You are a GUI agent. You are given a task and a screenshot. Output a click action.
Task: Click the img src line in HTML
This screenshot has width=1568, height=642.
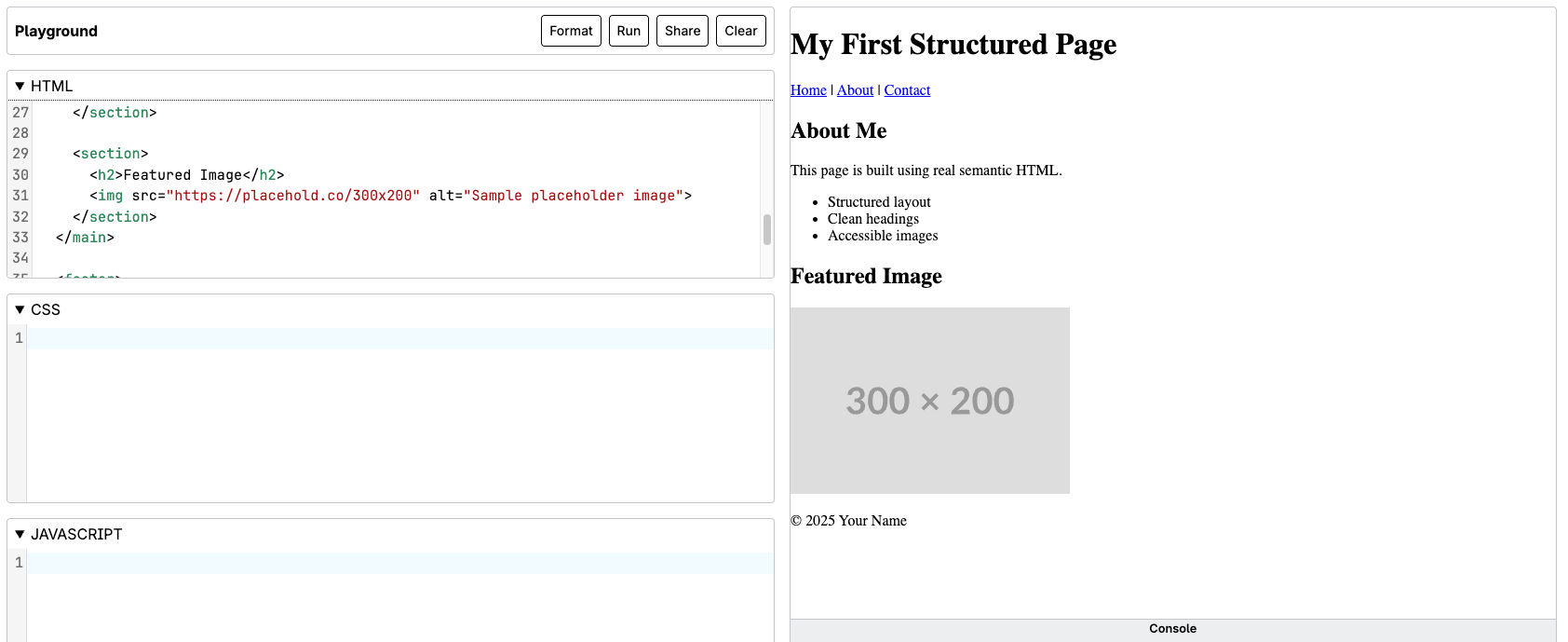(x=390, y=196)
